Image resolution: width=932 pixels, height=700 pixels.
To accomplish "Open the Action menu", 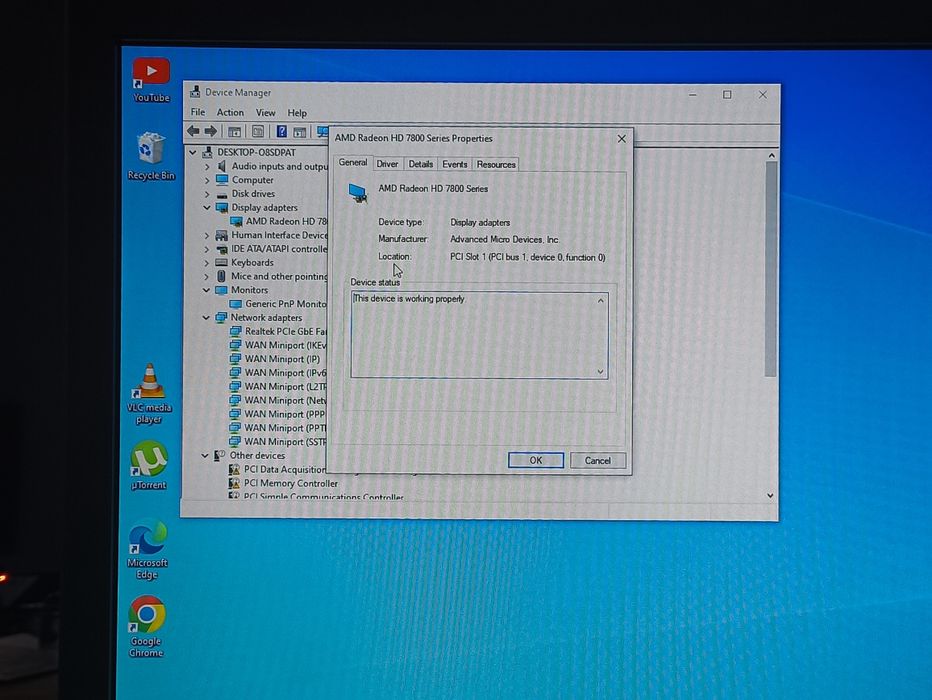I will (x=230, y=112).
